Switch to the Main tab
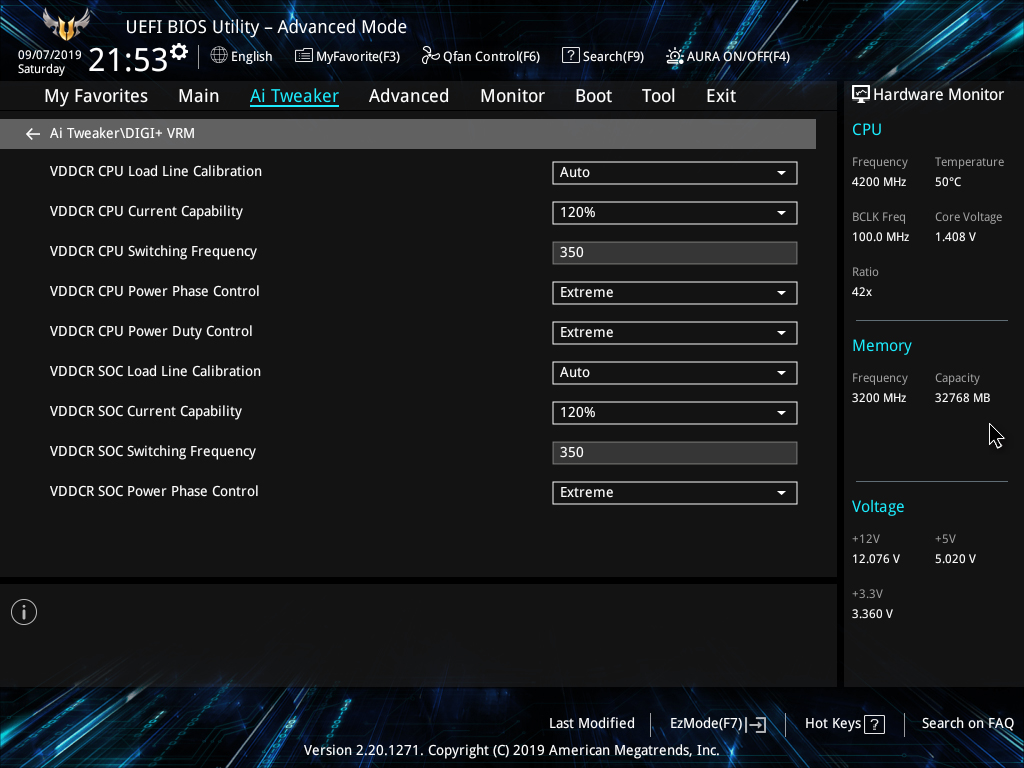1024x768 pixels. click(199, 96)
